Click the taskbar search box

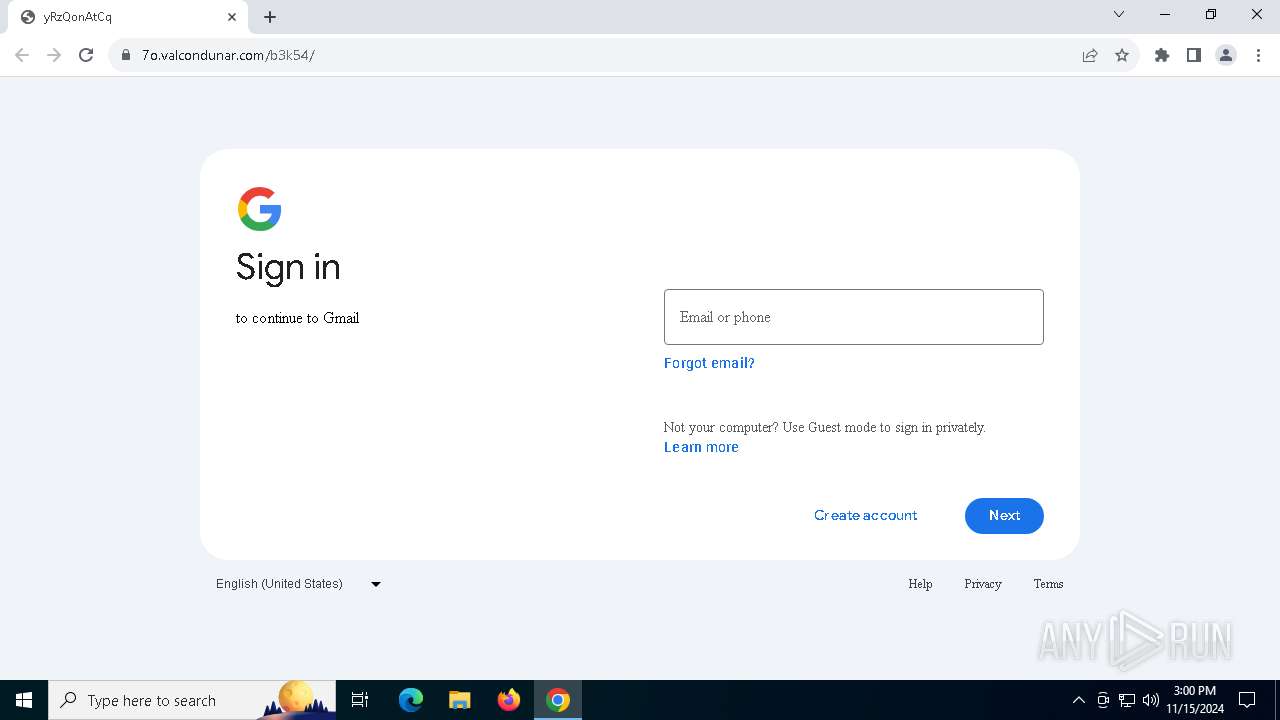click(192, 700)
